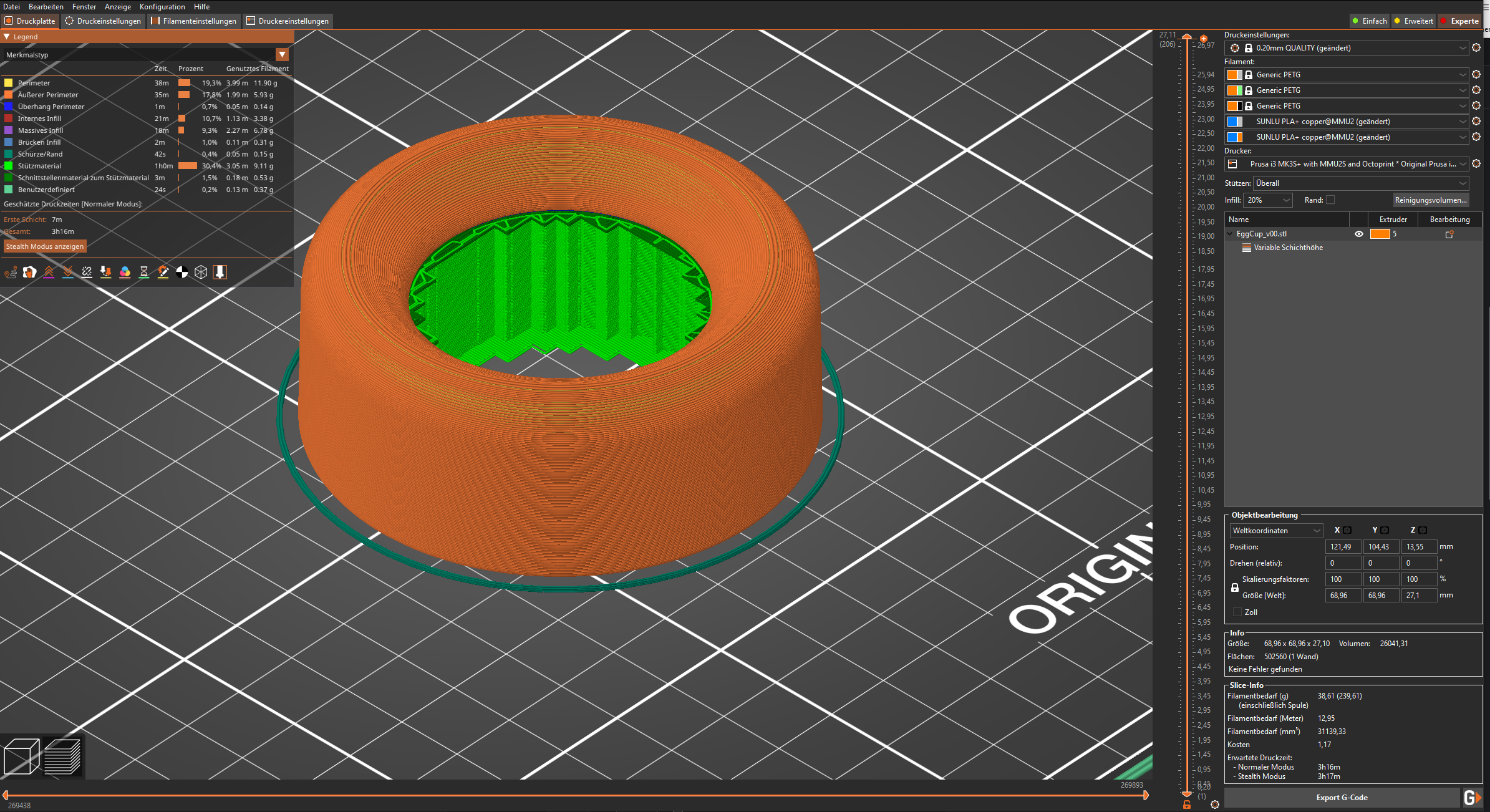This screenshot has width=1490, height=812.
Task: Mirror object along Y axis toggle
Action: tap(1385, 530)
